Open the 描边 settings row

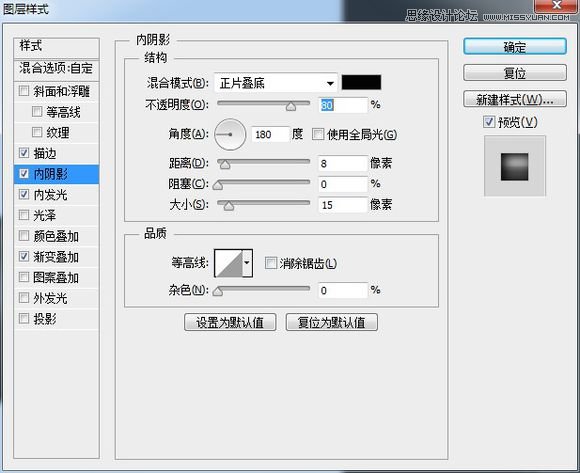[57, 153]
